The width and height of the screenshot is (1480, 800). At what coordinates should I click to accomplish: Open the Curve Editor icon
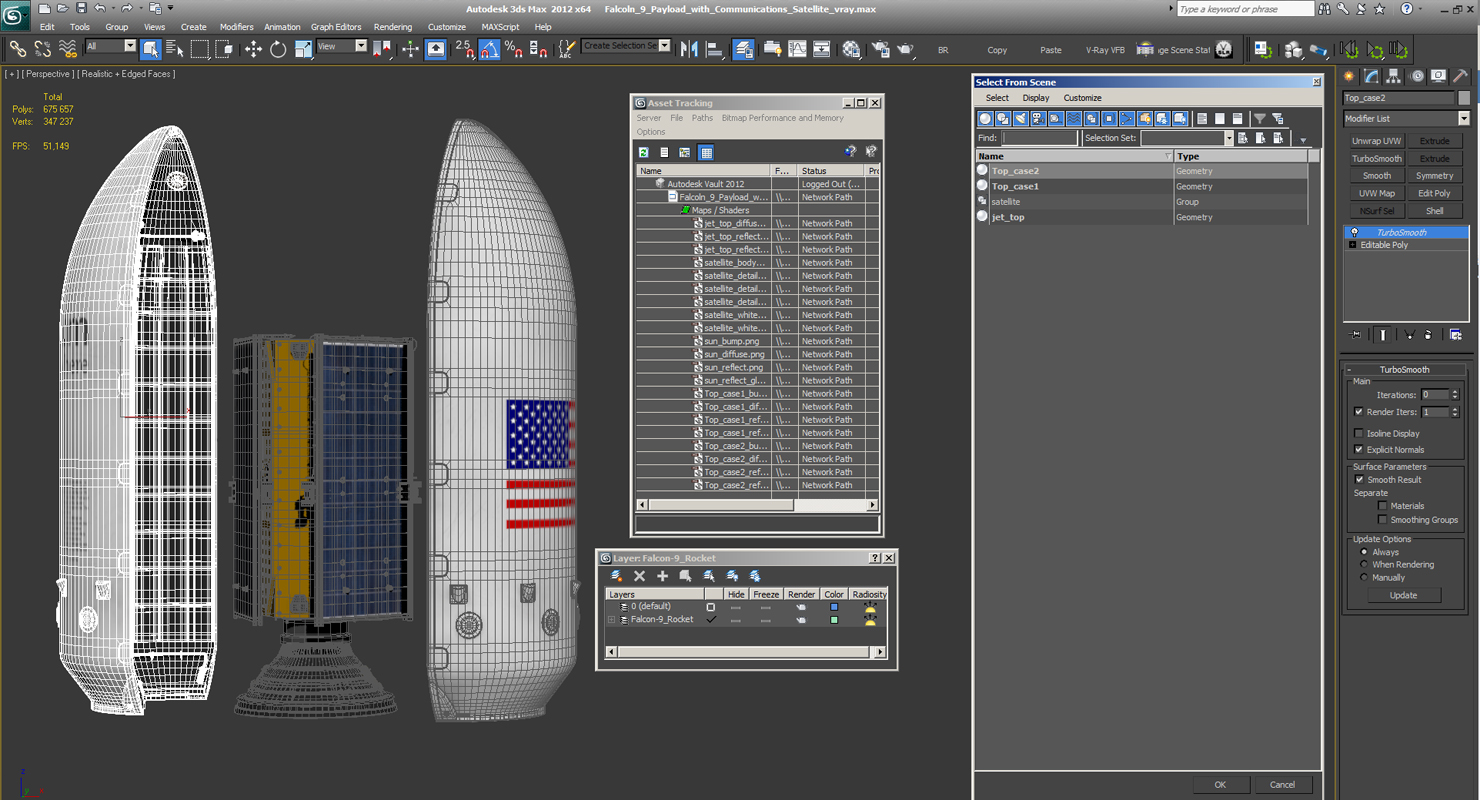coord(797,49)
